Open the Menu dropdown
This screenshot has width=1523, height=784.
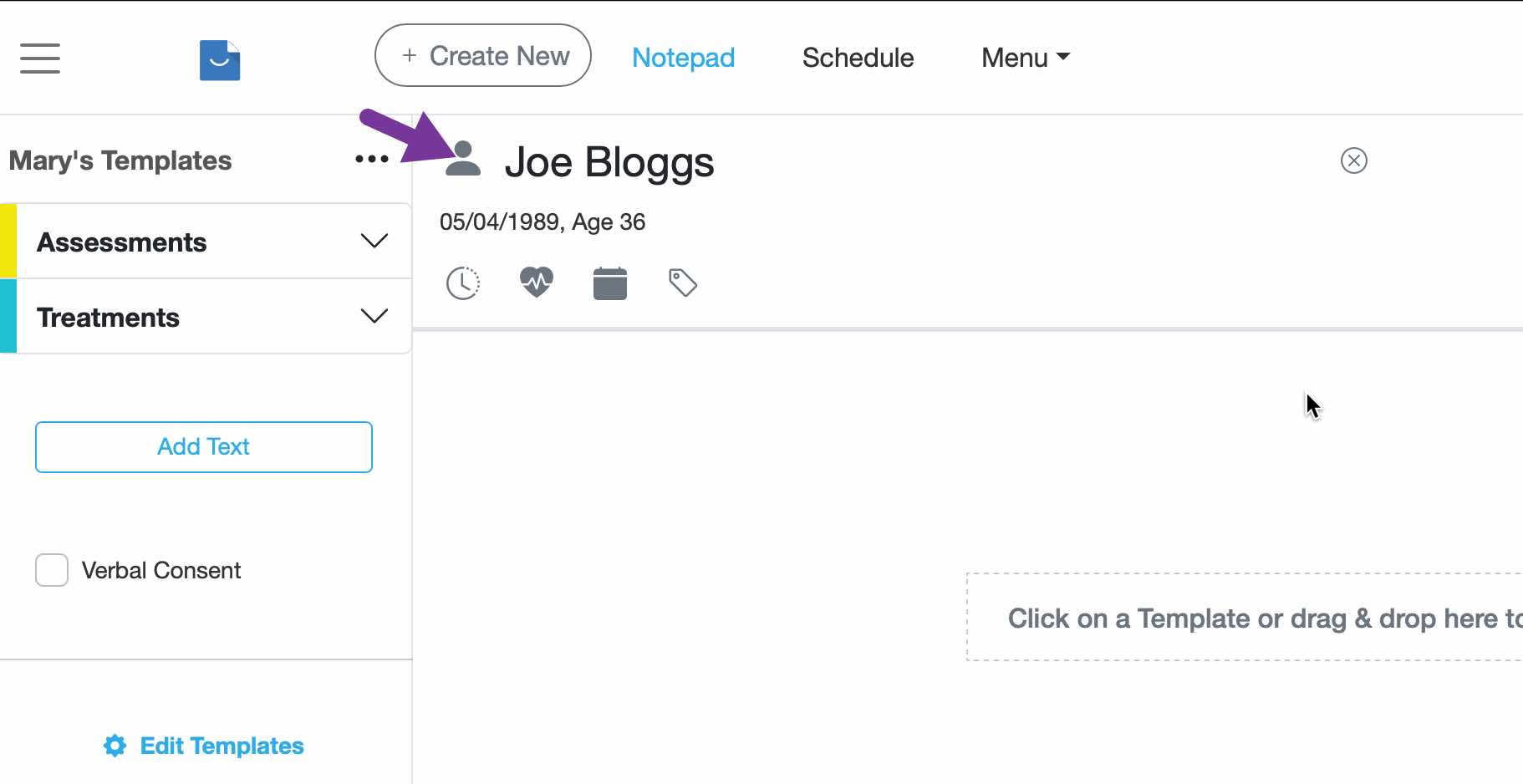(1025, 58)
